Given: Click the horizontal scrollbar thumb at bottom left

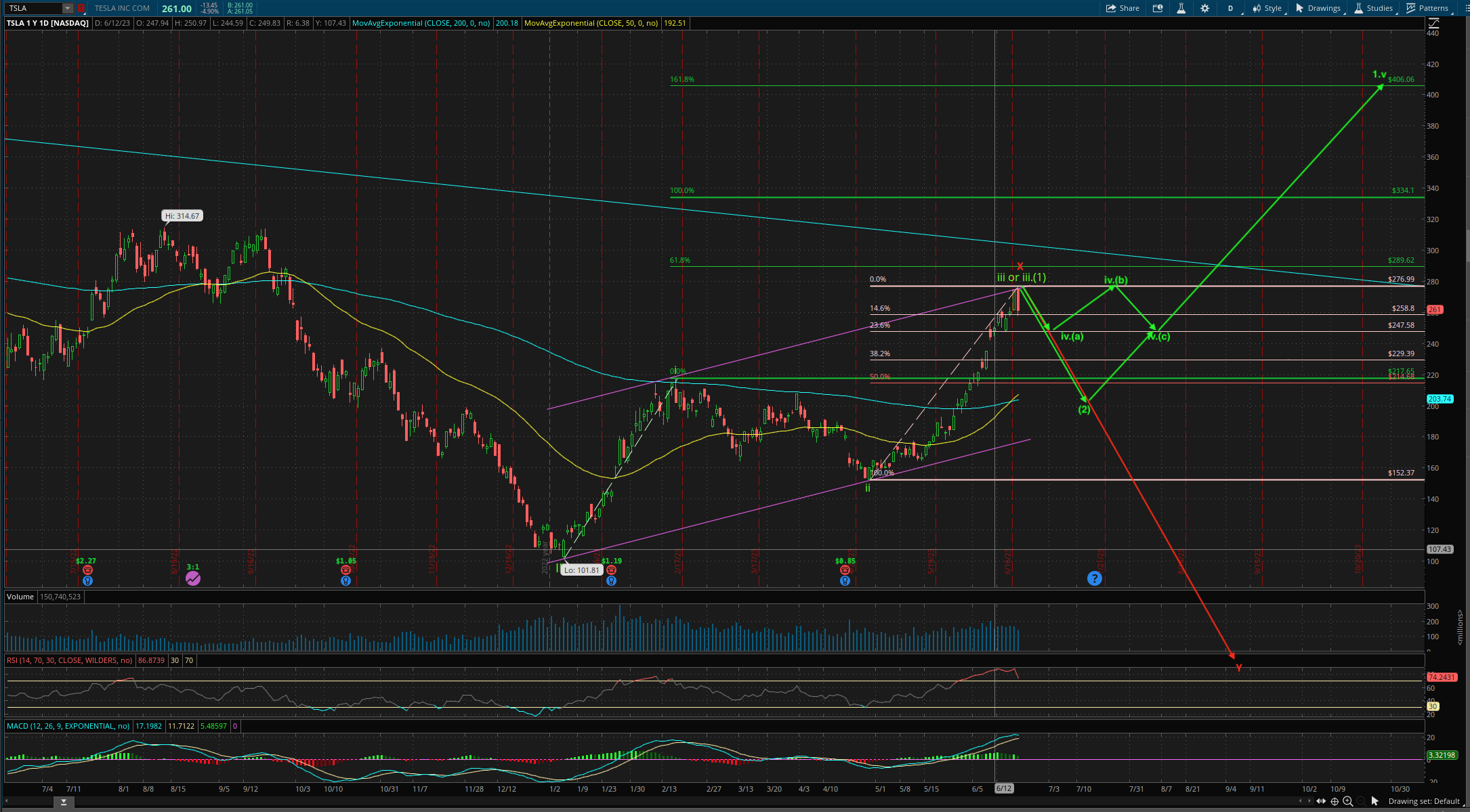Looking at the screenshot, I should tap(64, 803).
